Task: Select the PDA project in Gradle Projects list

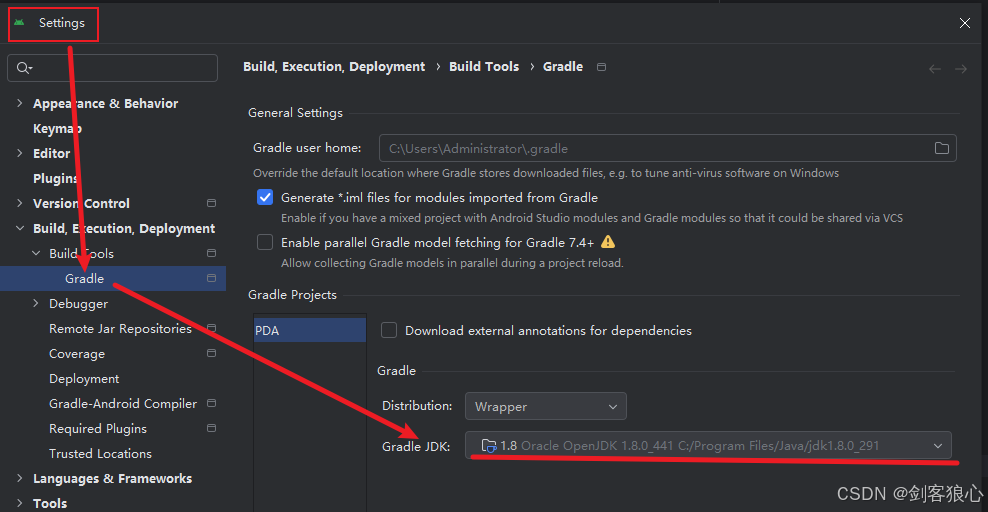Action: [x=309, y=330]
